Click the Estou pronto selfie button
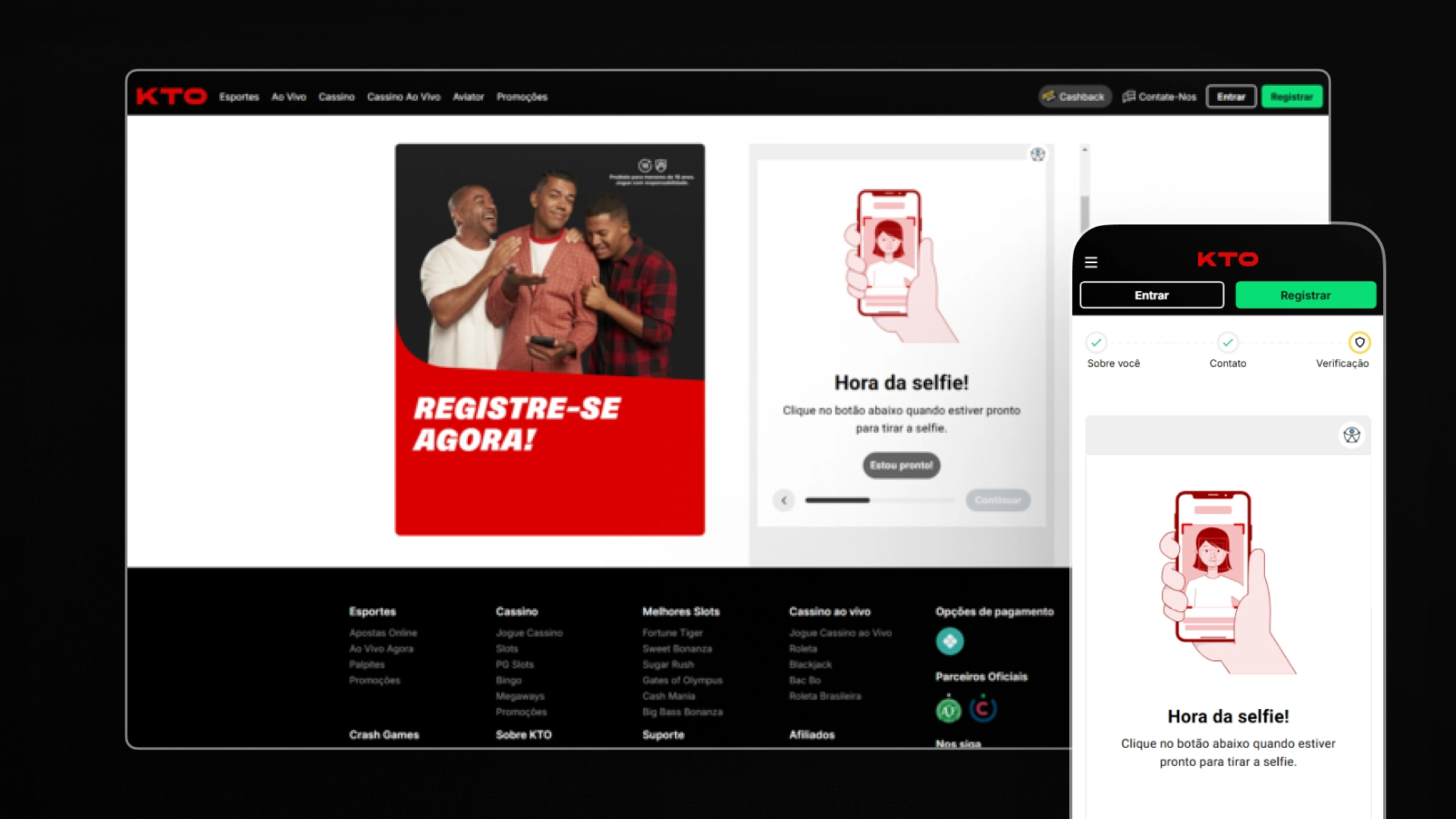Screen dimensions: 1456x819 click(x=900, y=464)
